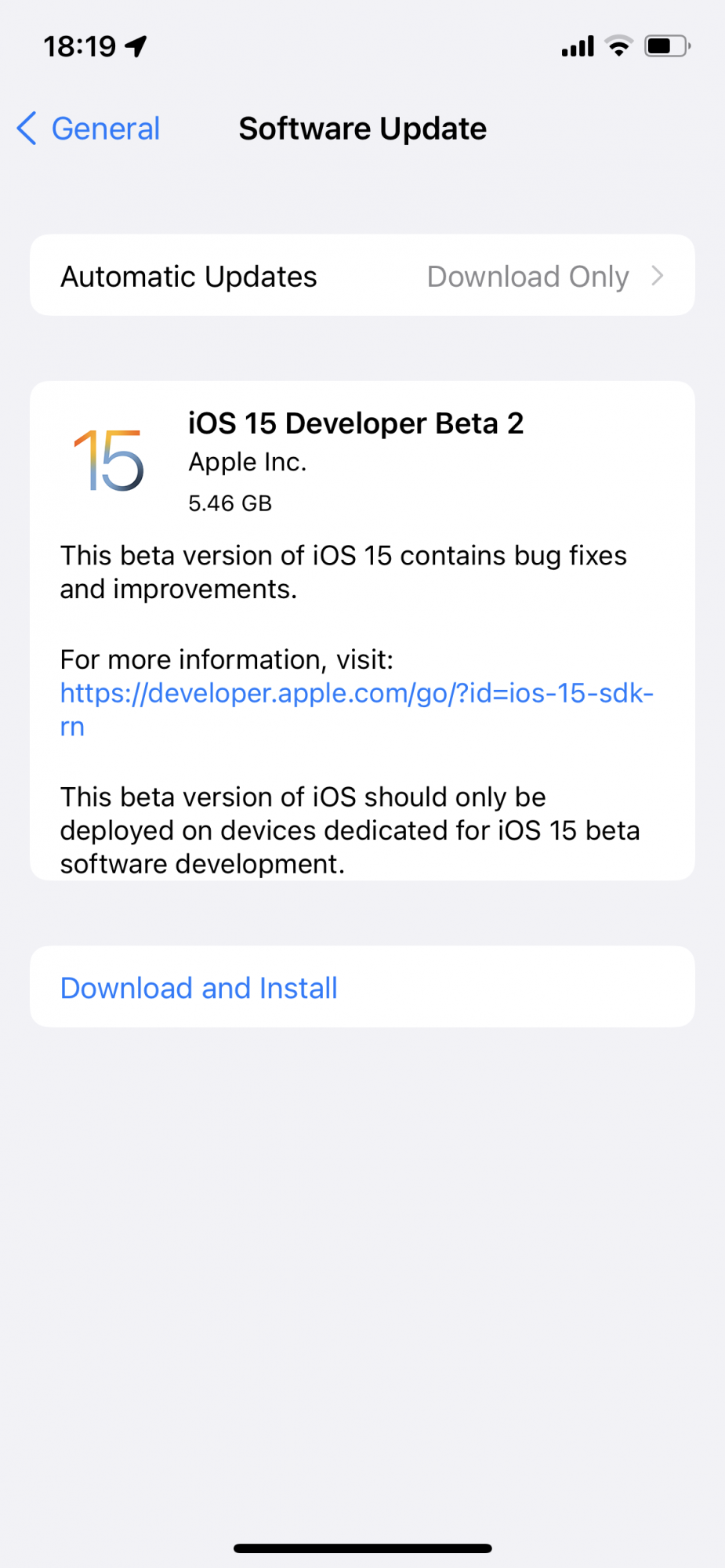This screenshot has width=725, height=1568.
Task: Tap the Software Update page title
Action: [362, 129]
